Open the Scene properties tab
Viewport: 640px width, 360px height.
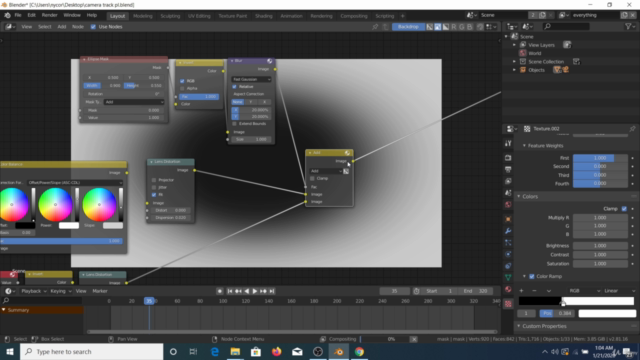click(508, 193)
